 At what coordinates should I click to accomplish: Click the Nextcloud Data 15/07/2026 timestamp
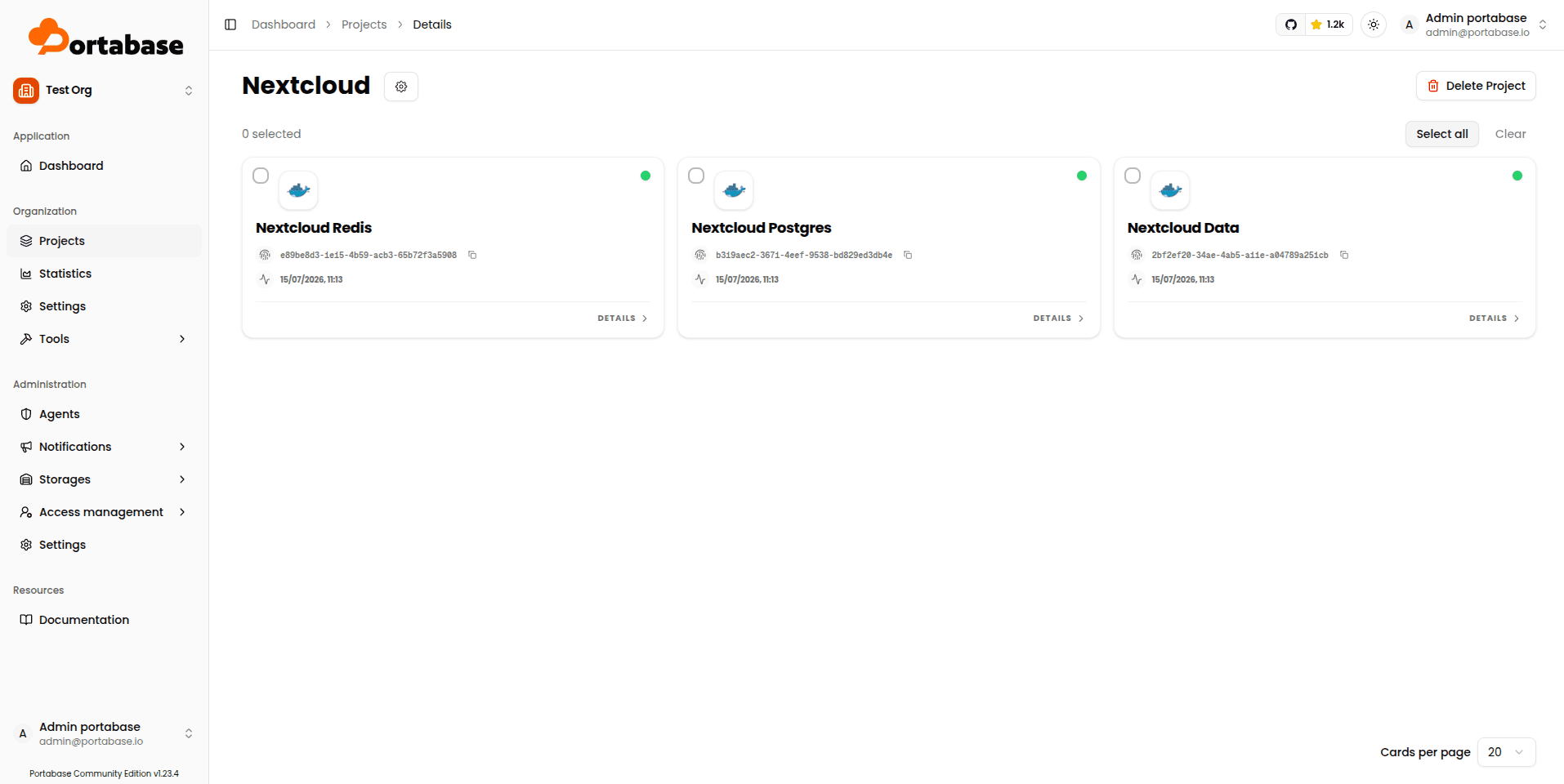pyautogui.click(x=1182, y=279)
